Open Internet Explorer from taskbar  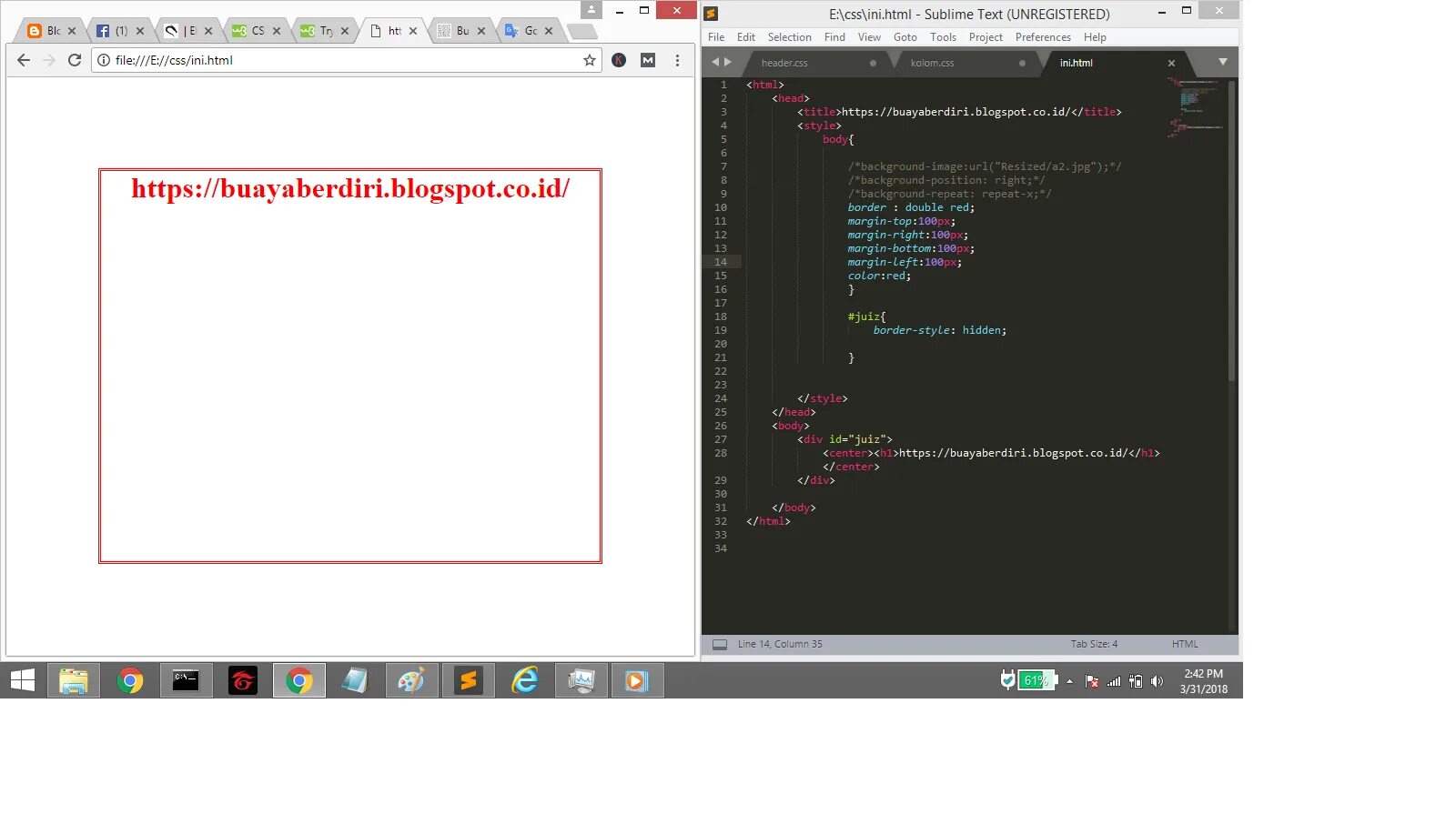[x=524, y=680]
